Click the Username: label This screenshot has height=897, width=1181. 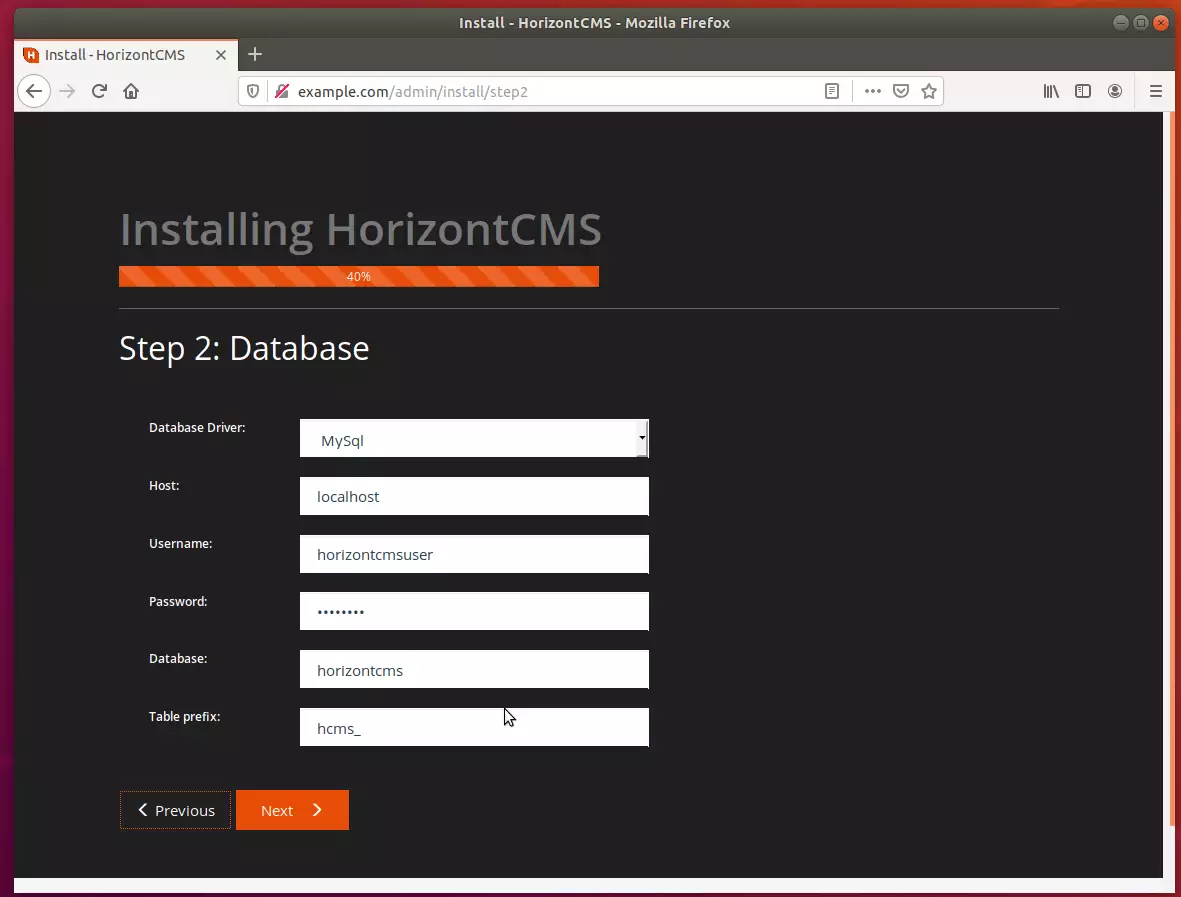(x=181, y=544)
